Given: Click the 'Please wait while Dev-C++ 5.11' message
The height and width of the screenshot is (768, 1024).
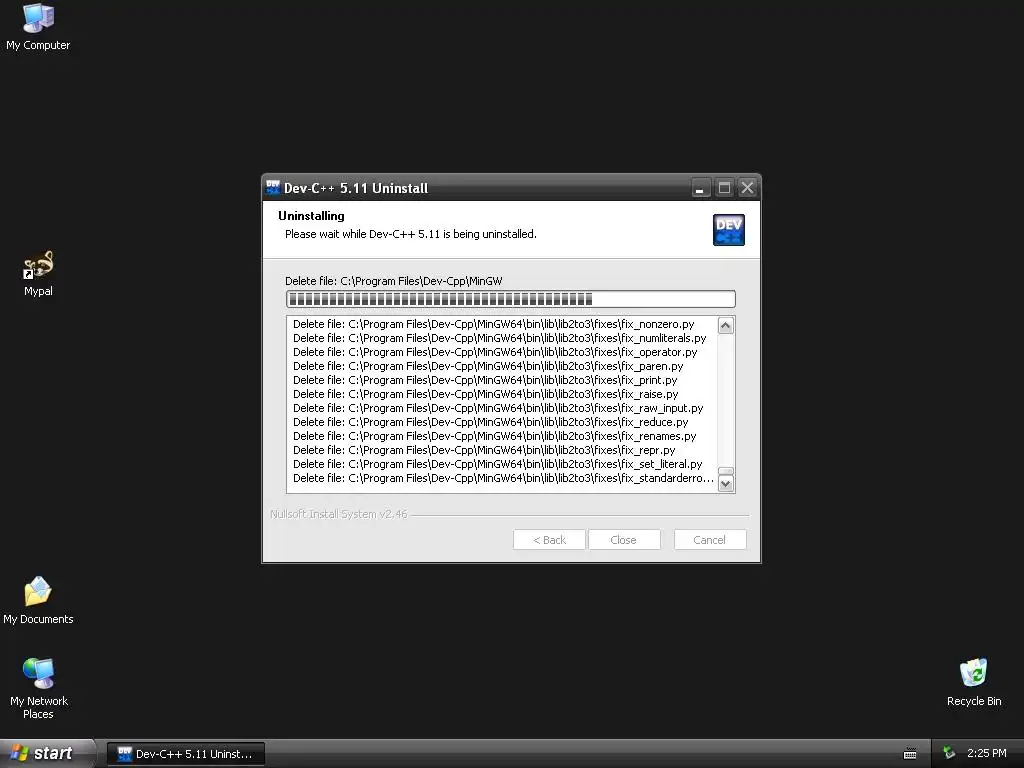Looking at the screenshot, I should 411,234.
